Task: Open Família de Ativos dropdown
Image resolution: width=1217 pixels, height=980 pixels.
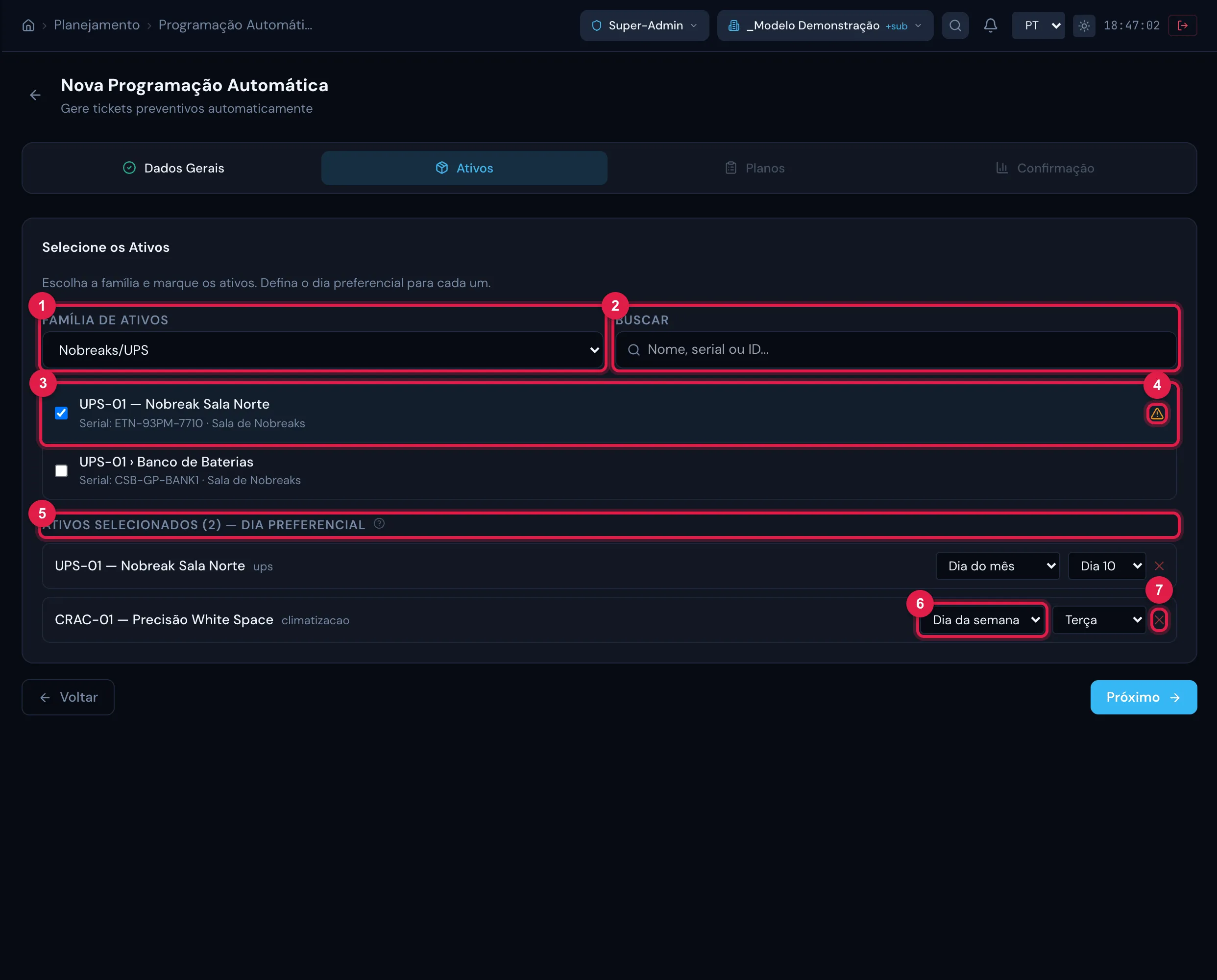Action: click(x=323, y=350)
